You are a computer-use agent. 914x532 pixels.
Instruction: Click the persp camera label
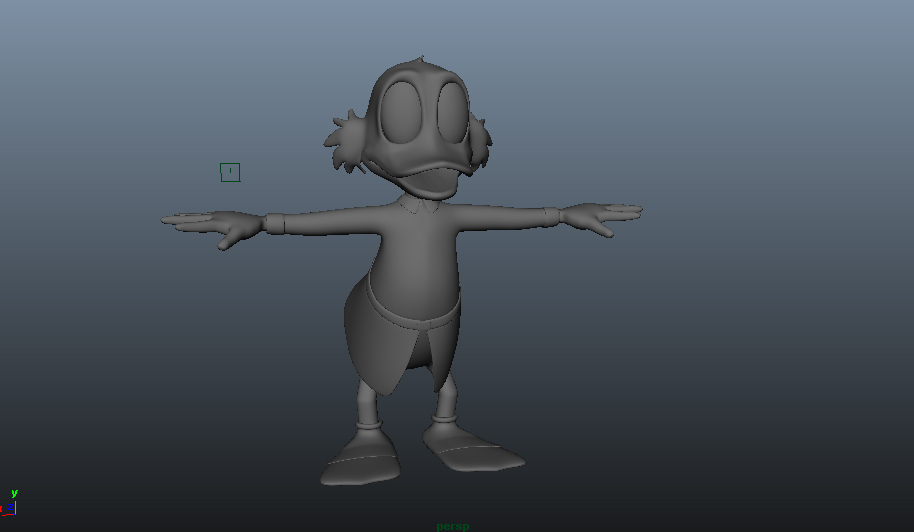click(x=453, y=527)
